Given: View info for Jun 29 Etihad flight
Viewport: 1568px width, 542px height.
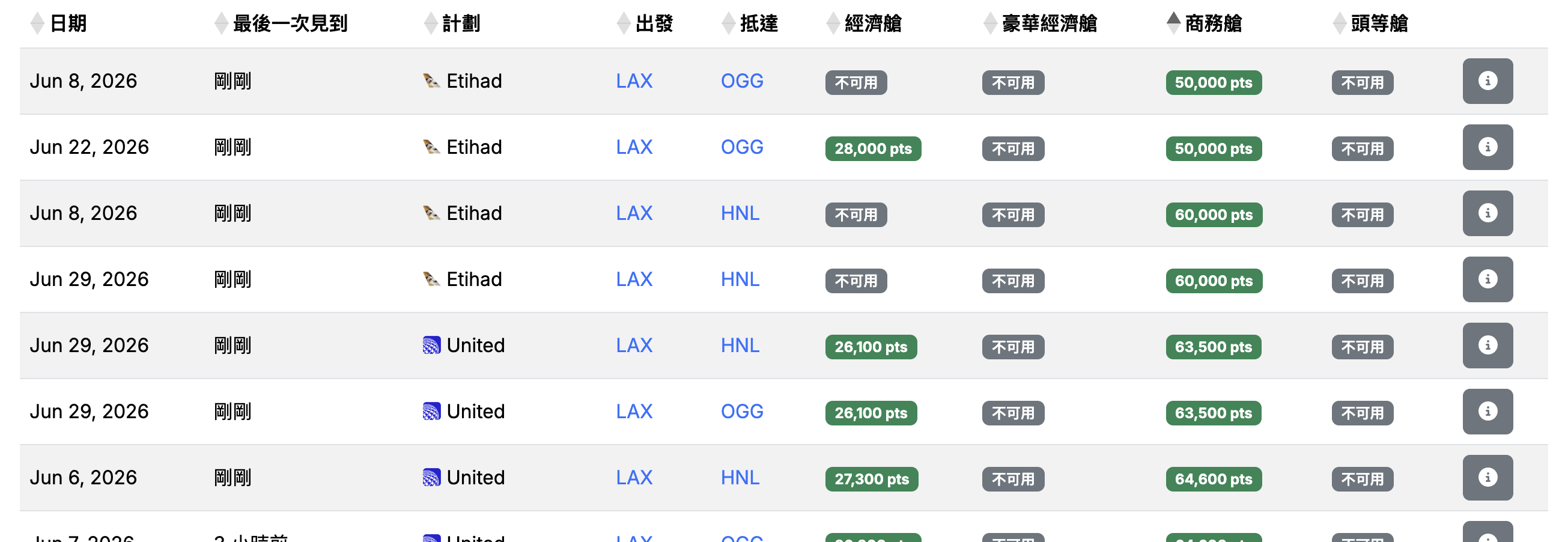Looking at the screenshot, I should coord(1487,279).
